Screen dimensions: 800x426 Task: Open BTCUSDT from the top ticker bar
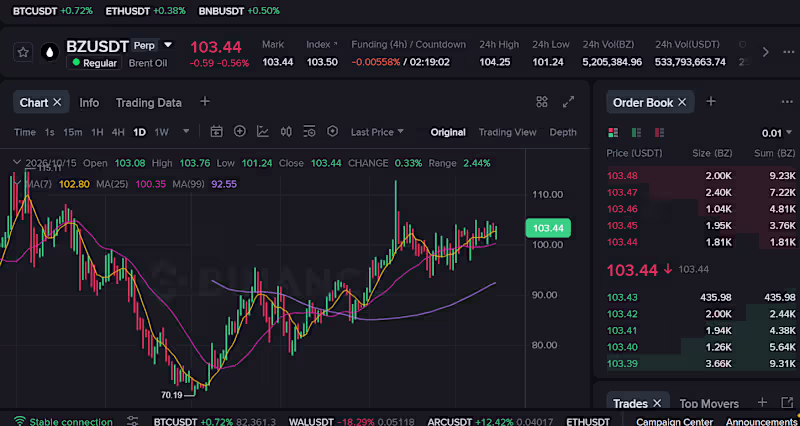[x=53, y=10]
